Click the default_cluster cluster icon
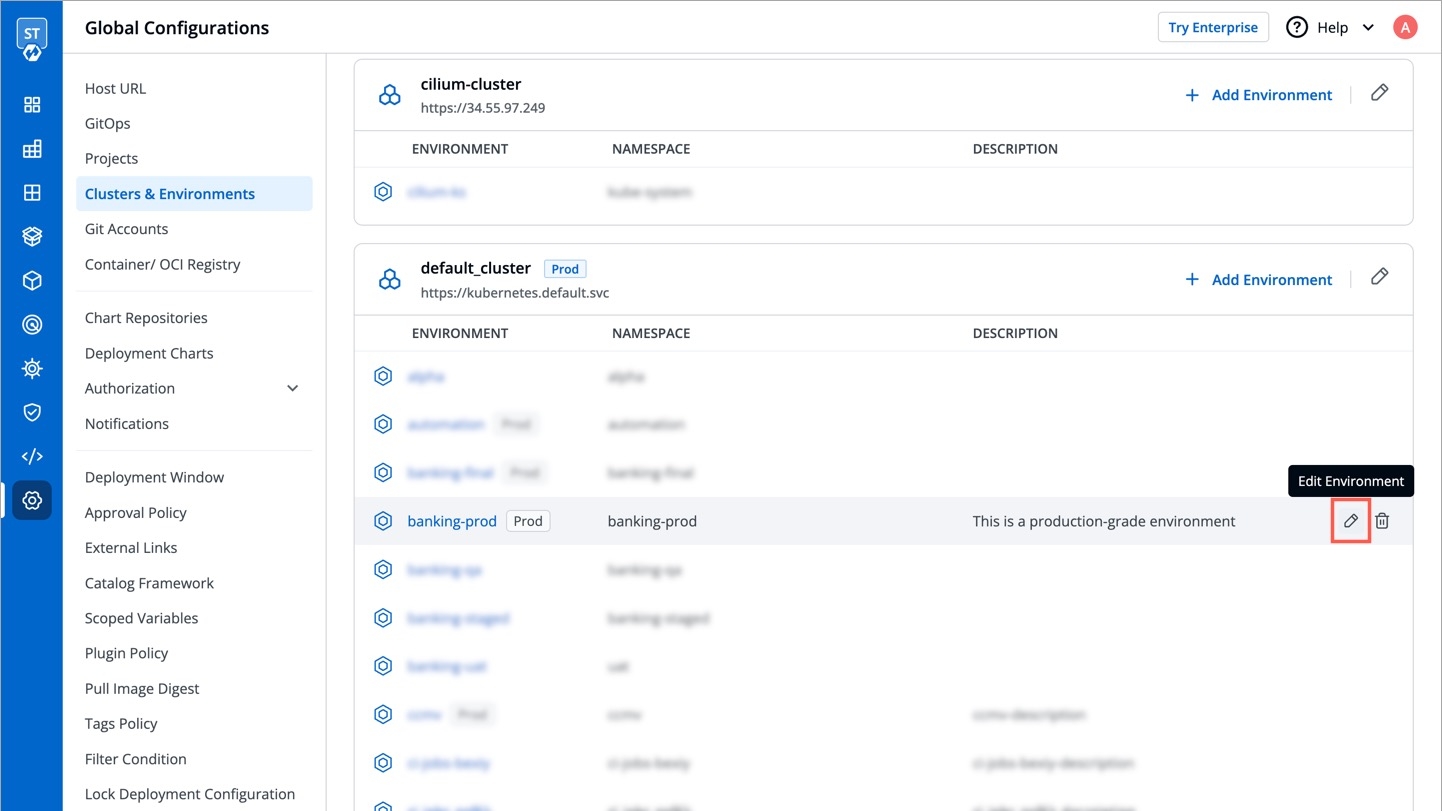This screenshot has height=811, width=1442. pos(390,279)
